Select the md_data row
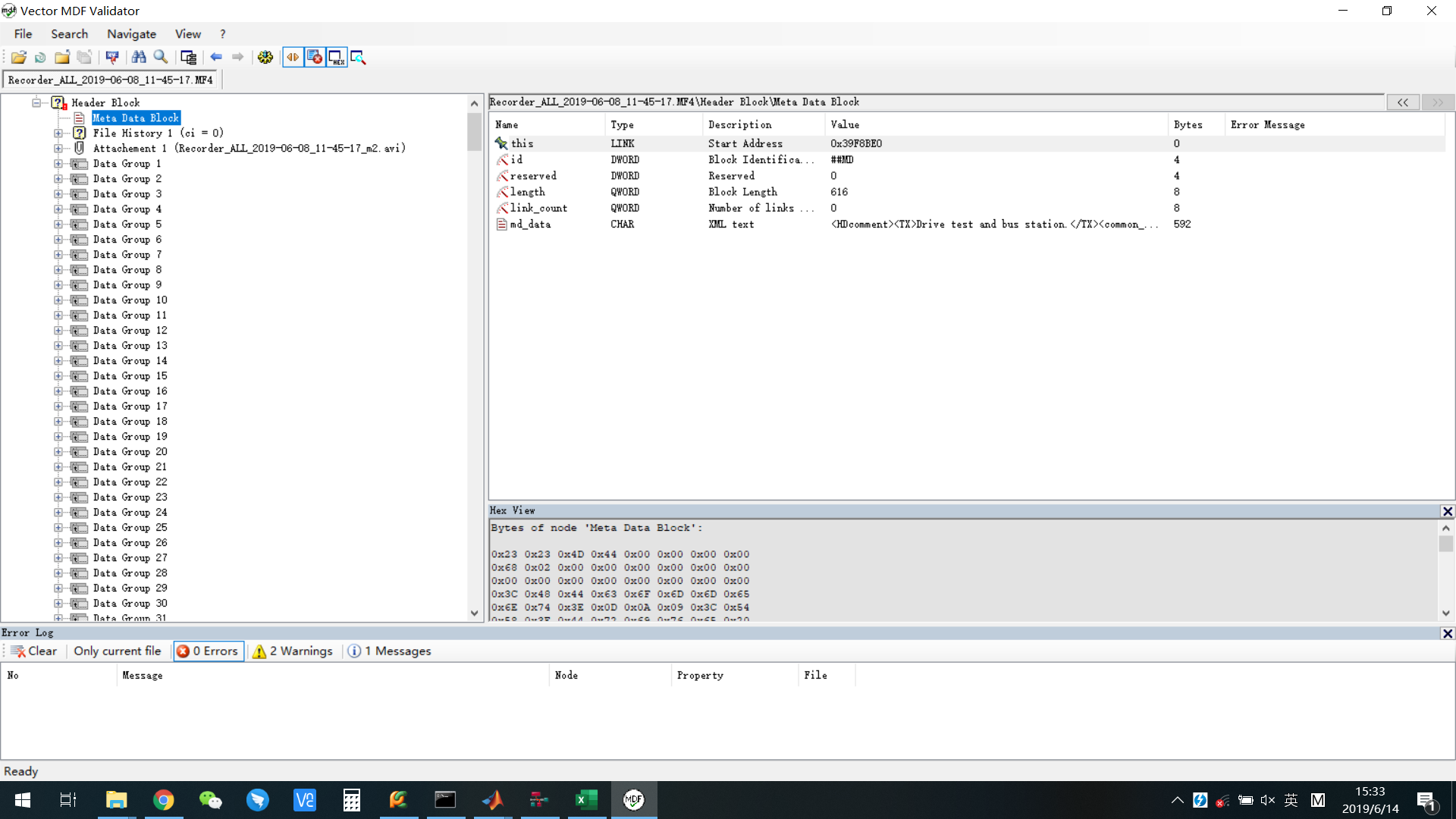This screenshot has height=819, width=1456. coord(967,224)
